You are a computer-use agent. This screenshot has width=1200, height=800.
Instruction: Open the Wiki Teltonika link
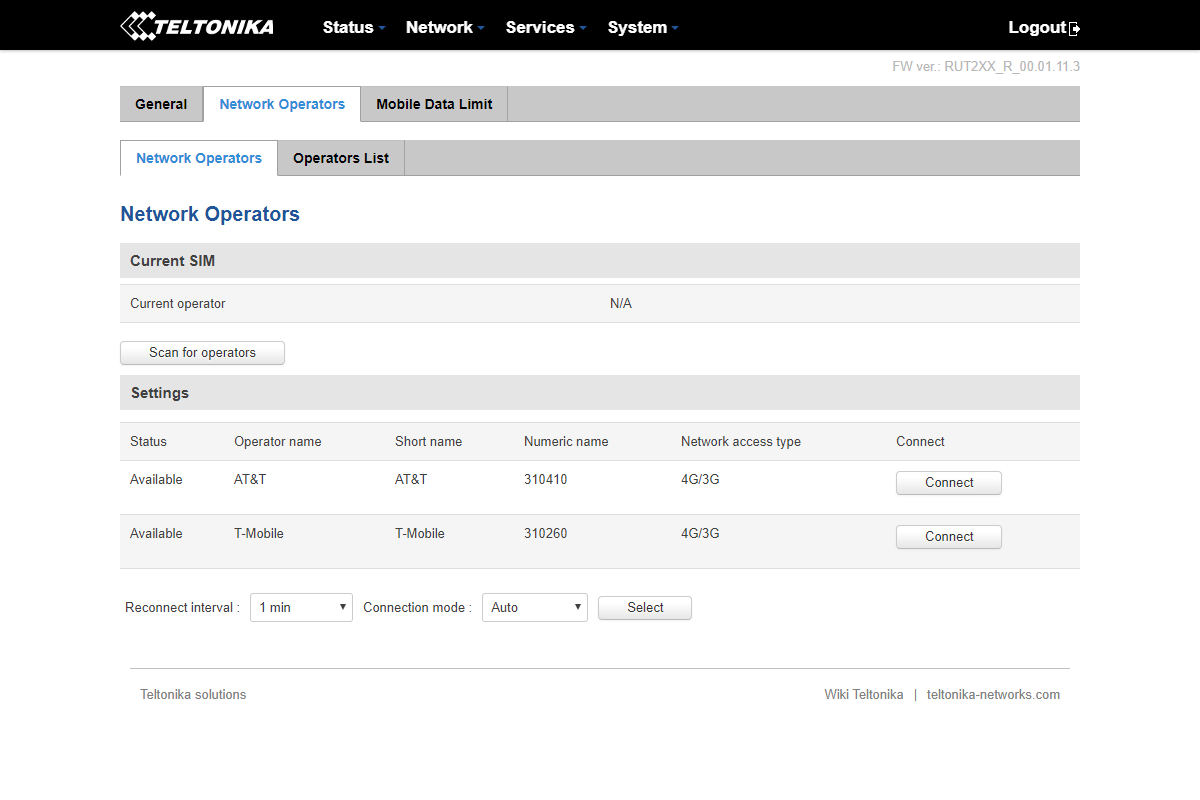tap(863, 694)
